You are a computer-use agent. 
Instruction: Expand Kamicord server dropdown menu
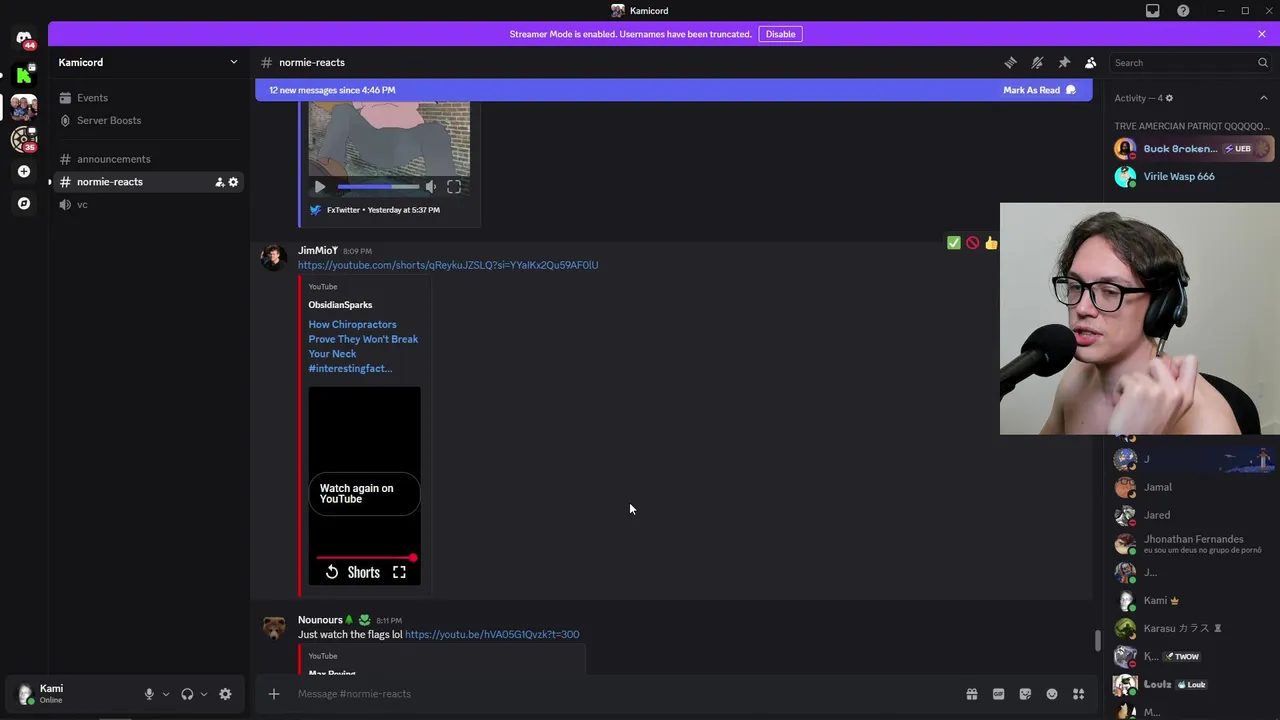pos(234,62)
